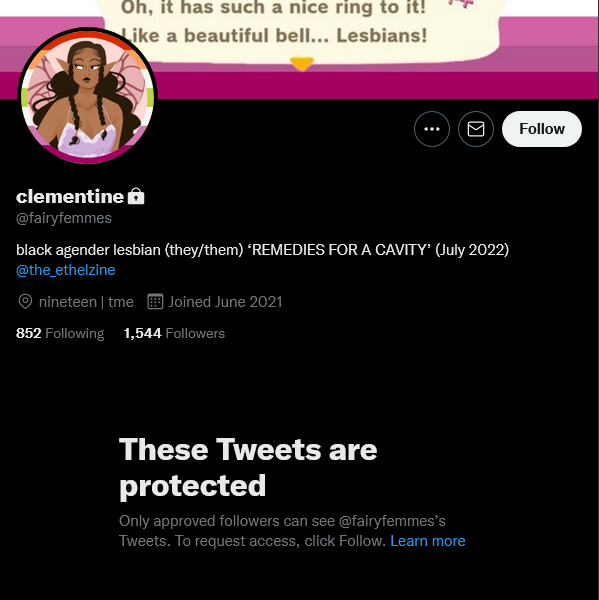
Task: Open the three-dot more options menu
Action: point(432,129)
